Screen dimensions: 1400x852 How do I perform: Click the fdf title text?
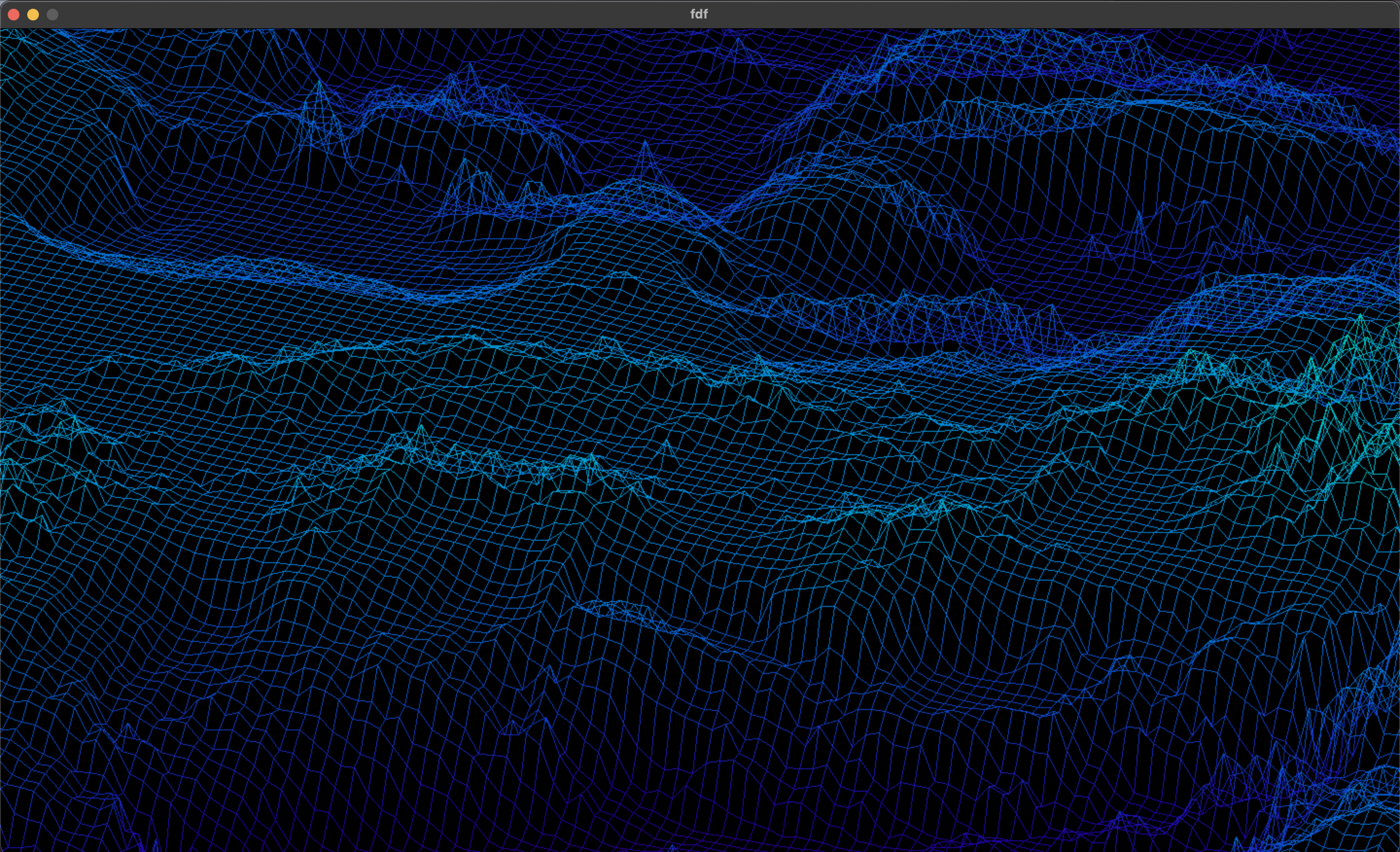click(x=699, y=14)
